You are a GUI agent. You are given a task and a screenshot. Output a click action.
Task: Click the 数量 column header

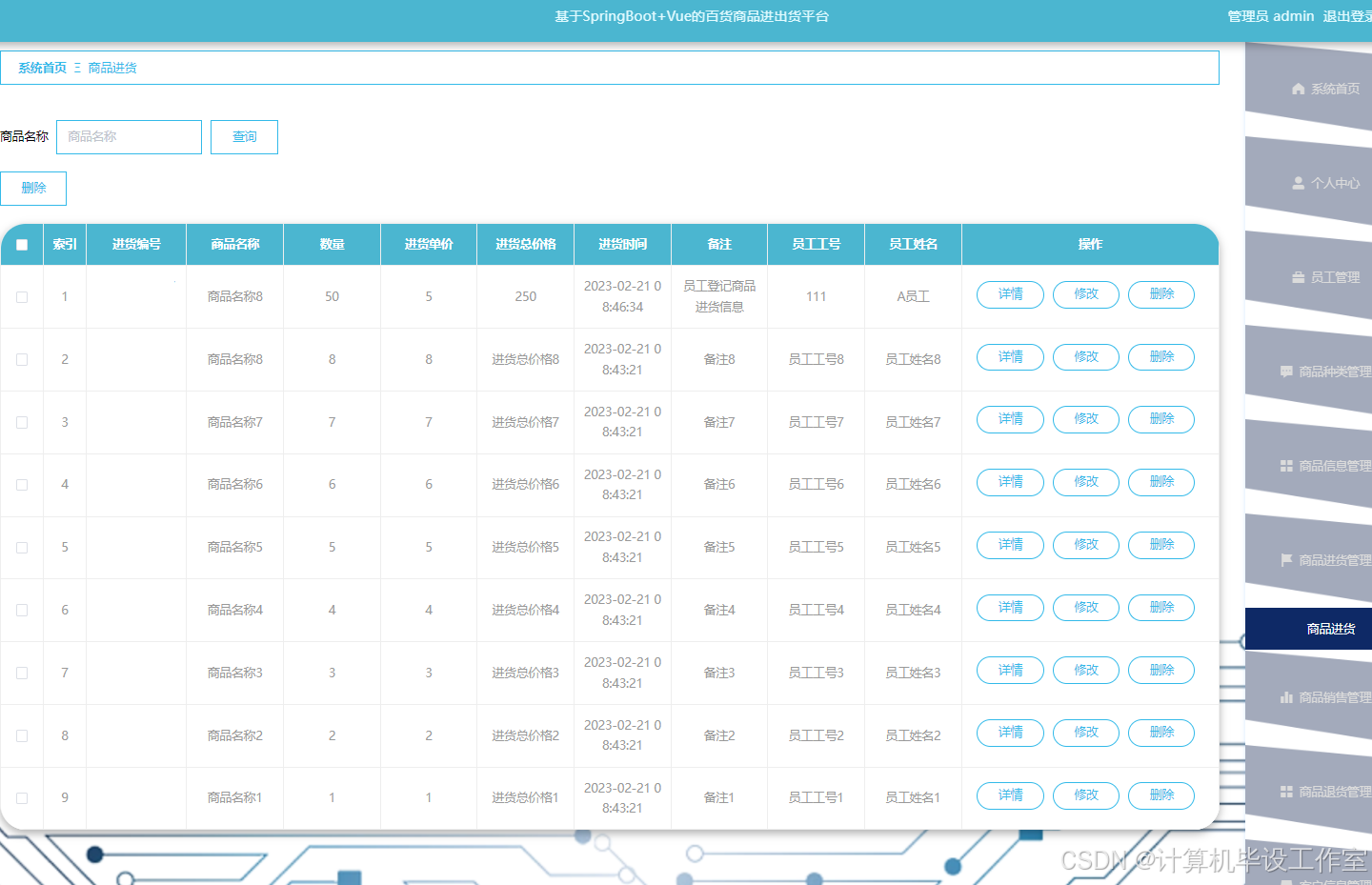pos(332,245)
